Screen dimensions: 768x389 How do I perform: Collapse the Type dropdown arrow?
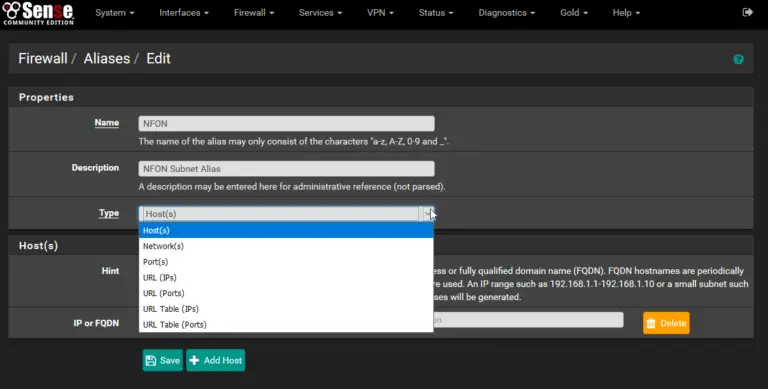pos(428,214)
